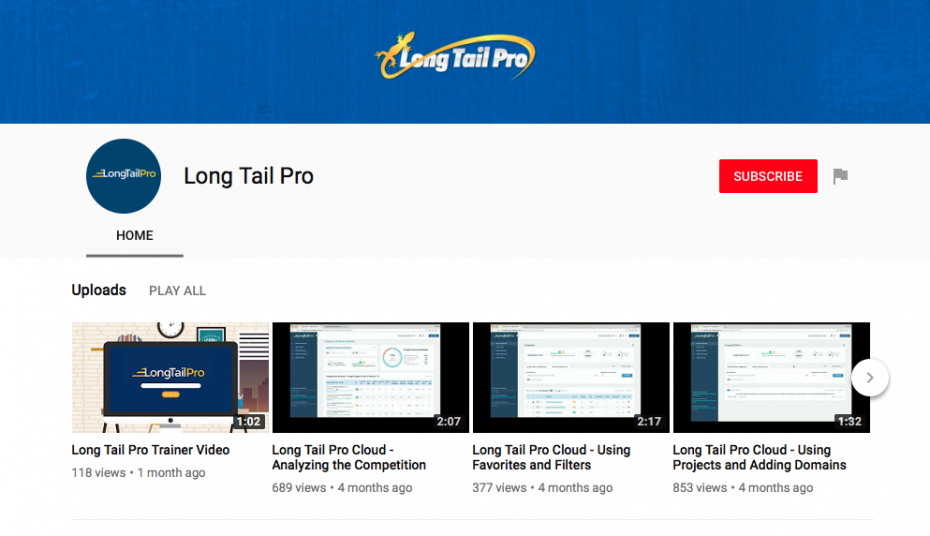Image resolution: width=930 pixels, height=536 pixels.
Task: Click Using Projects and Adding Domains title
Action: (759, 457)
